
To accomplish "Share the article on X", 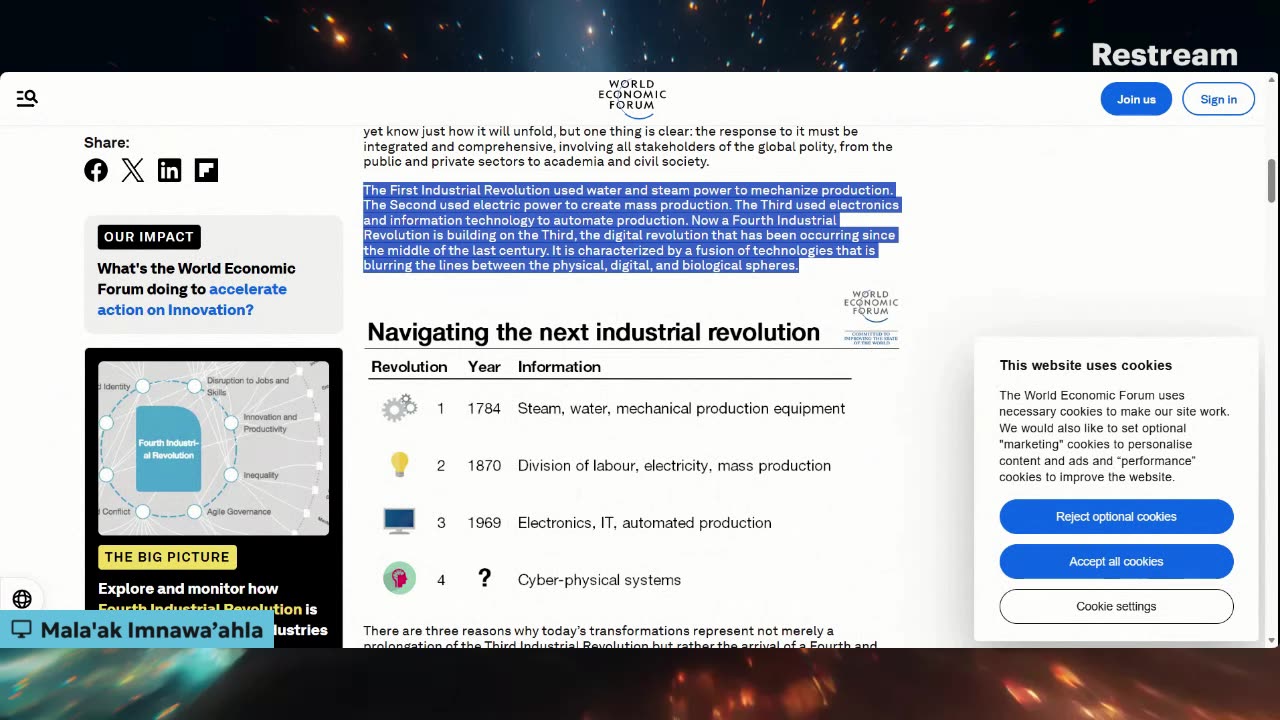I will click(x=133, y=170).
